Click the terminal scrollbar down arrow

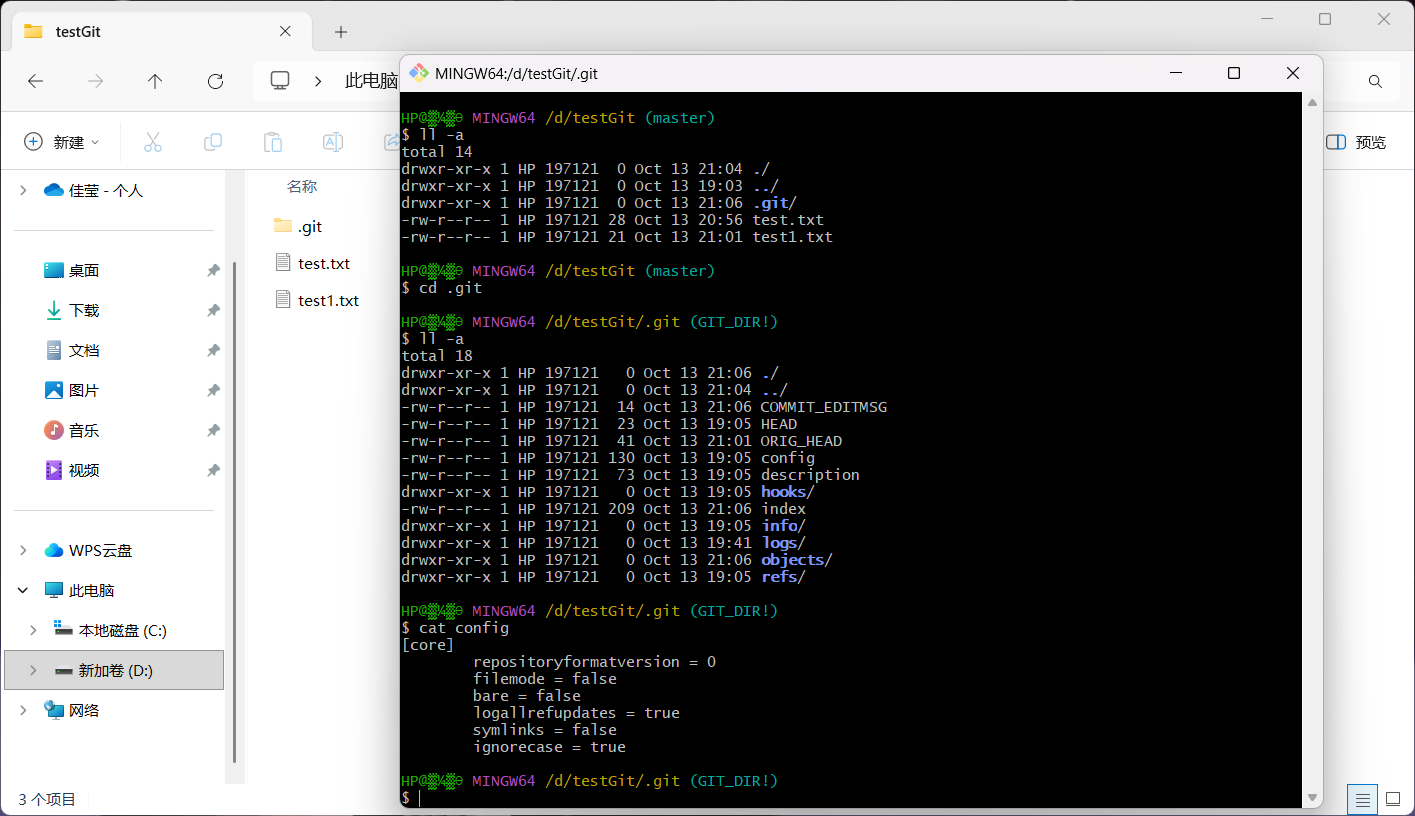coord(1312,797)
